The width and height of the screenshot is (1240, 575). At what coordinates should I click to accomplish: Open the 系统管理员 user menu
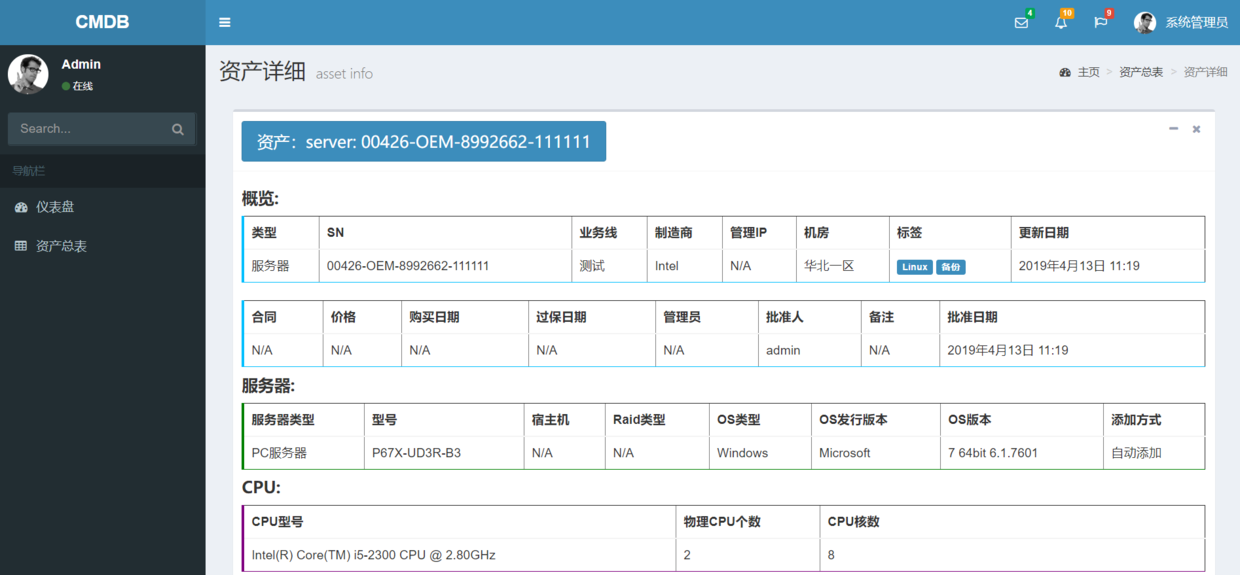(x=1181, y=22)
